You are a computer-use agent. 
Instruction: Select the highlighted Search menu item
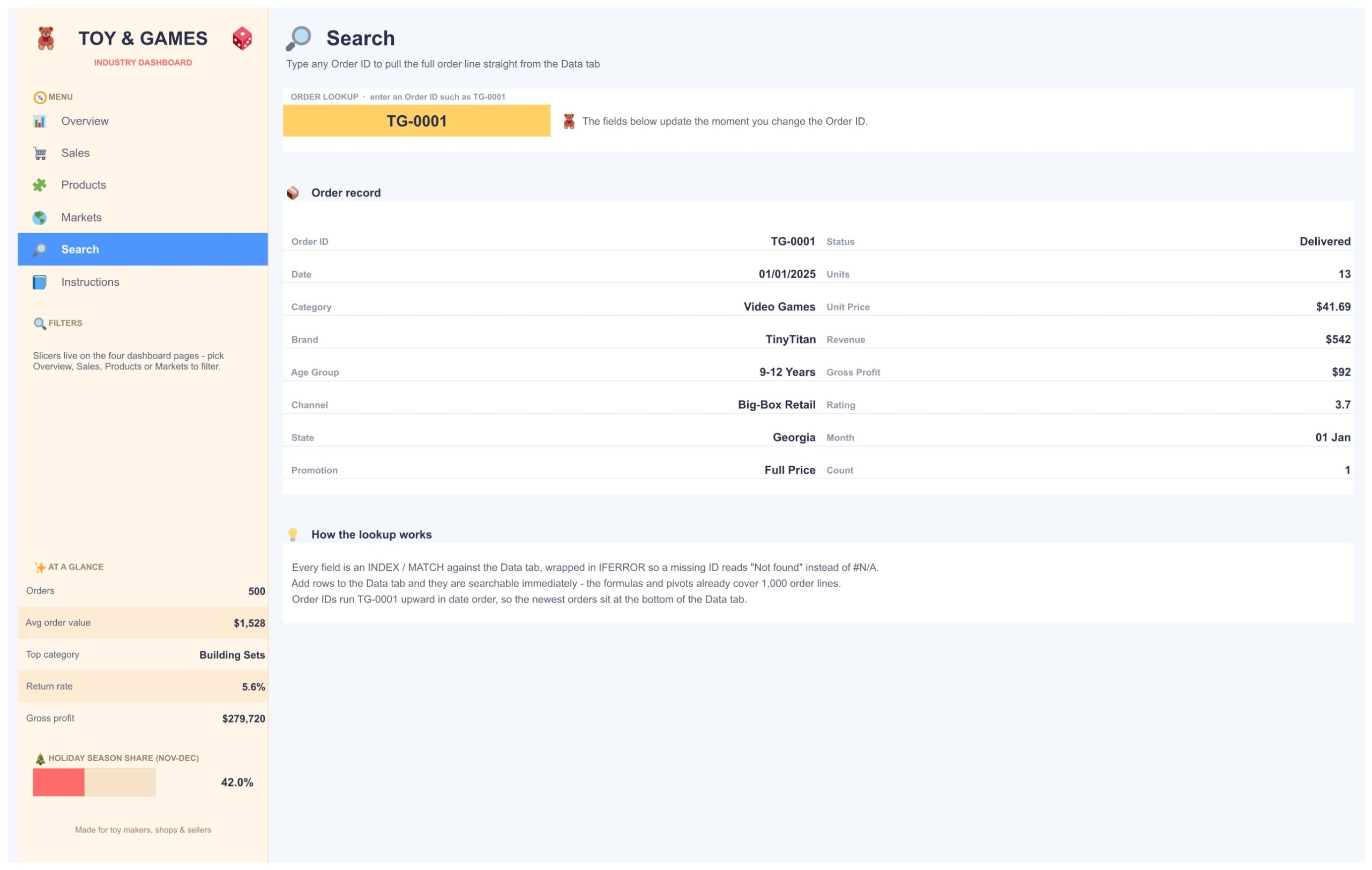pyautogui.click(x=143, y=250)
